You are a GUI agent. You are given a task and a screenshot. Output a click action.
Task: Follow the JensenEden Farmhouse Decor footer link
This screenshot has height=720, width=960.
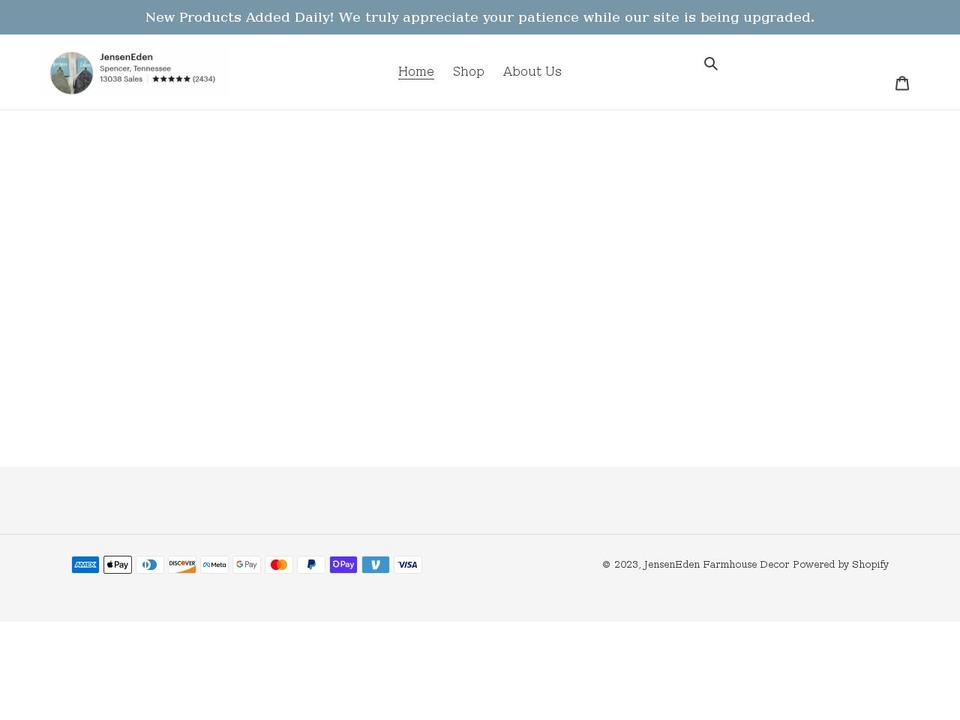click(x=716, y=564)
